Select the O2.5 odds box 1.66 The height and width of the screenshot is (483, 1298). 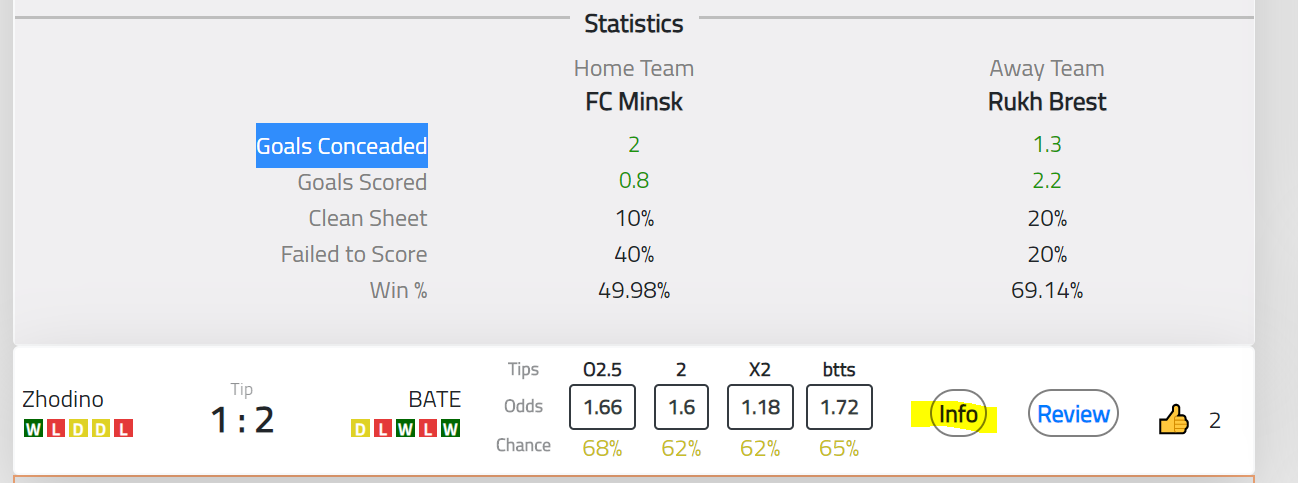pyautogui.click(x=600, y=407)
